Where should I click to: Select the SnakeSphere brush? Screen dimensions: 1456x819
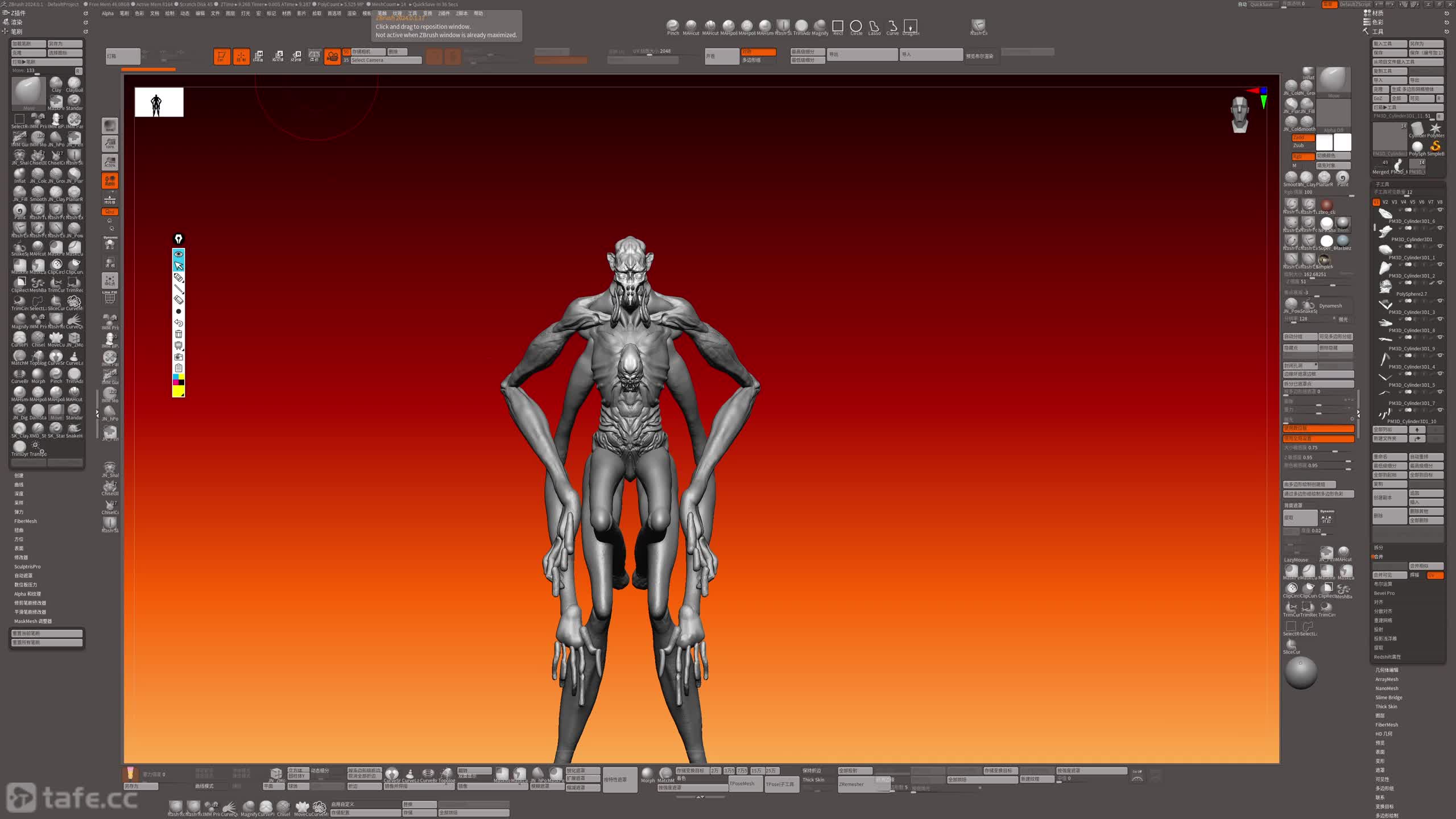pyautogui.click(x=19, y=247)
